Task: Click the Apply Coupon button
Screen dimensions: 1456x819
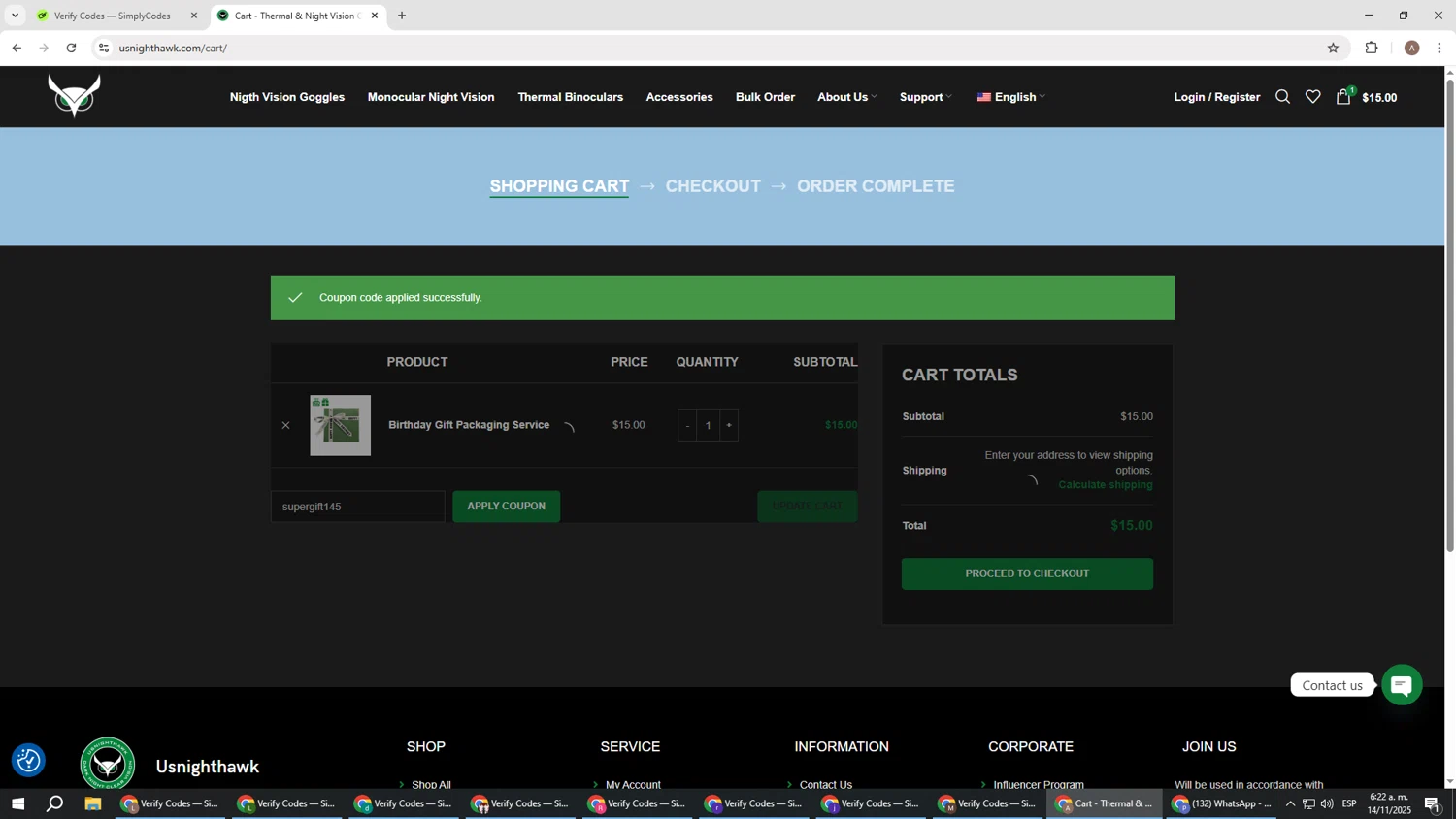Action: [x=506, y=507]
